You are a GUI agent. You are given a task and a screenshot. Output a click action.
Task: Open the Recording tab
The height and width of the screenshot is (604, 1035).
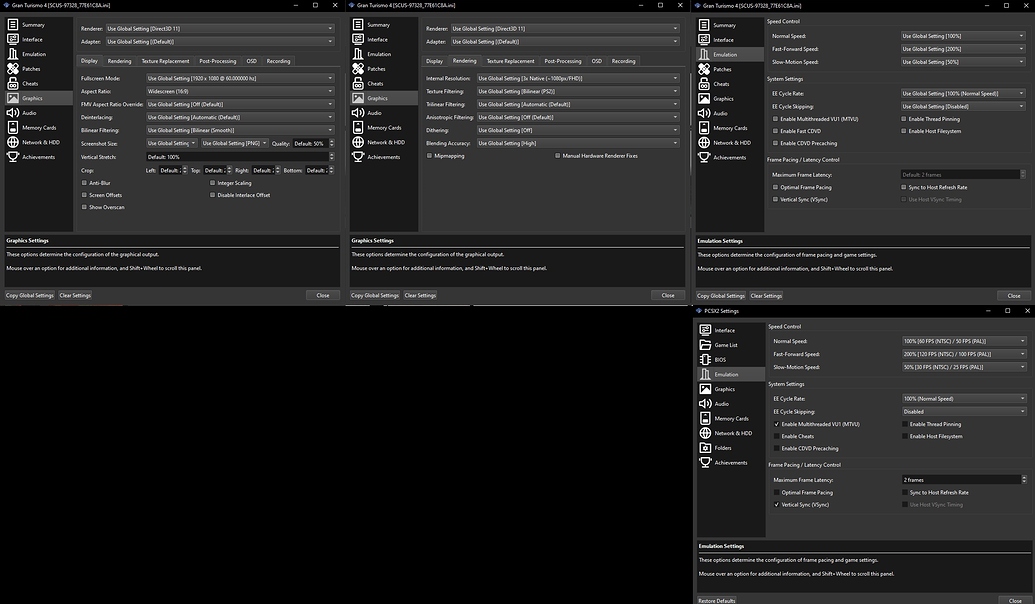click(x=279, y=61)
